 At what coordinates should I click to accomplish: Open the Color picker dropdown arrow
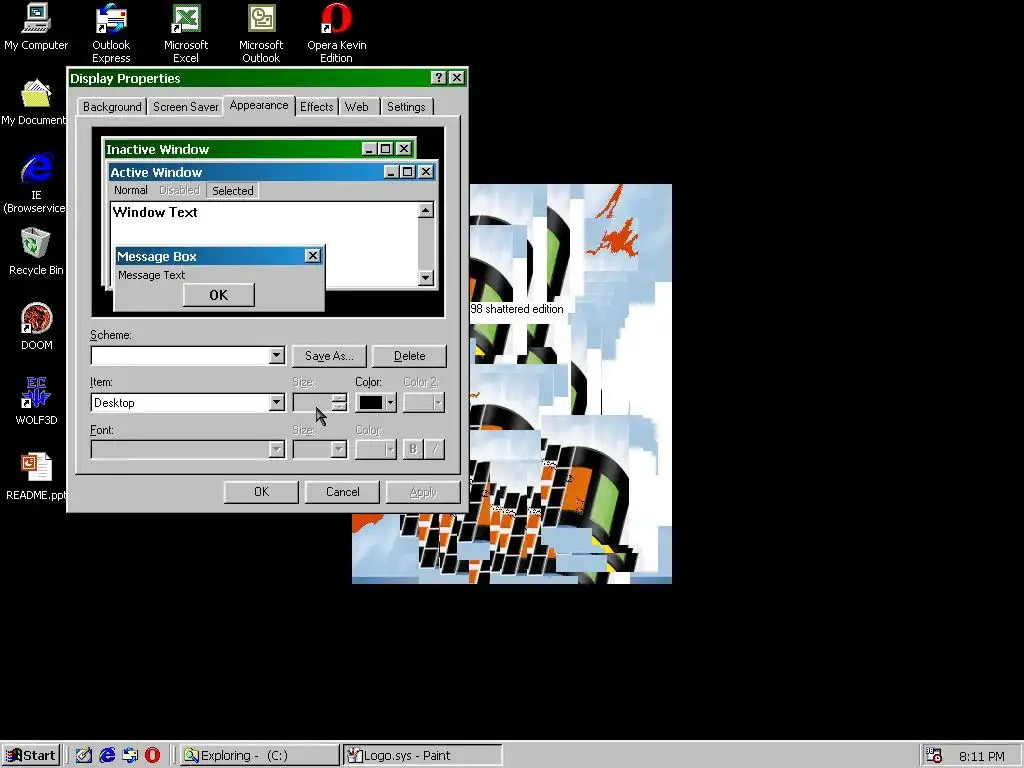coord(391,403)
